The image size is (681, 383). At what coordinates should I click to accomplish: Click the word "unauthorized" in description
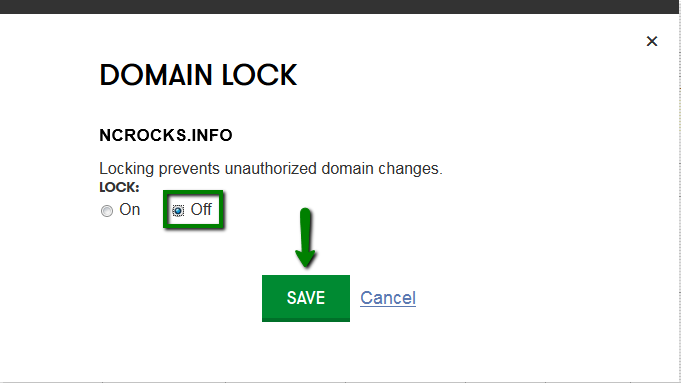[271, 168]
